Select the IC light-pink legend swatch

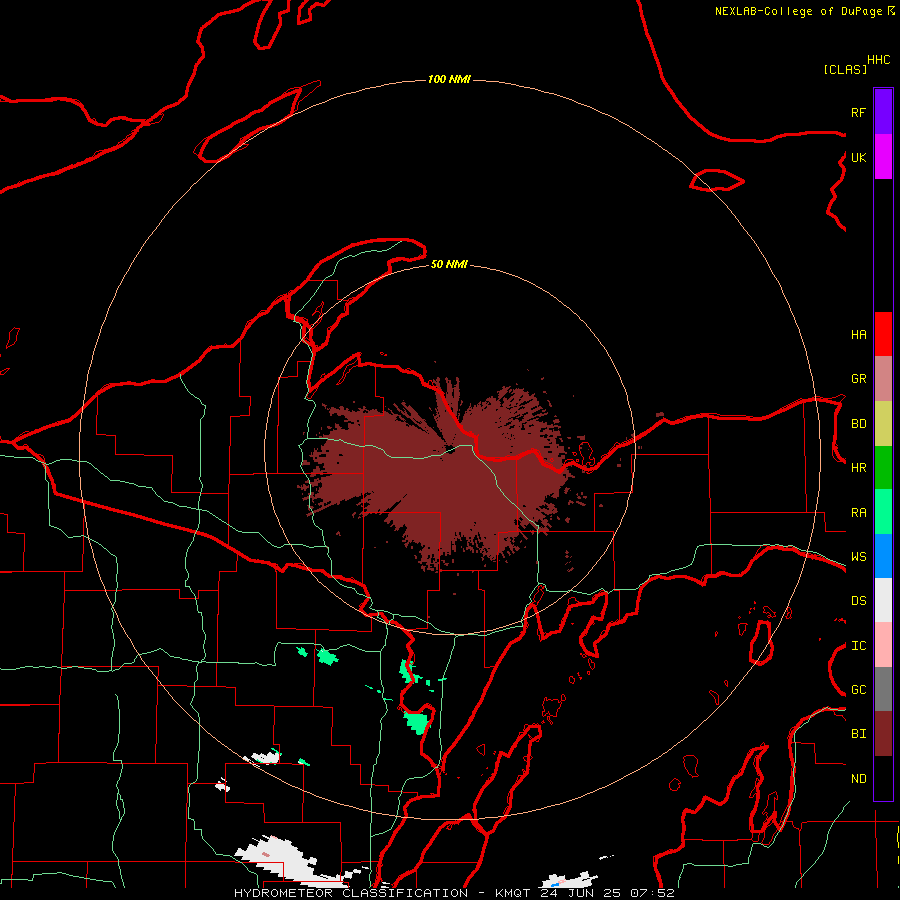pyautogui.click(x=883, y=645)
